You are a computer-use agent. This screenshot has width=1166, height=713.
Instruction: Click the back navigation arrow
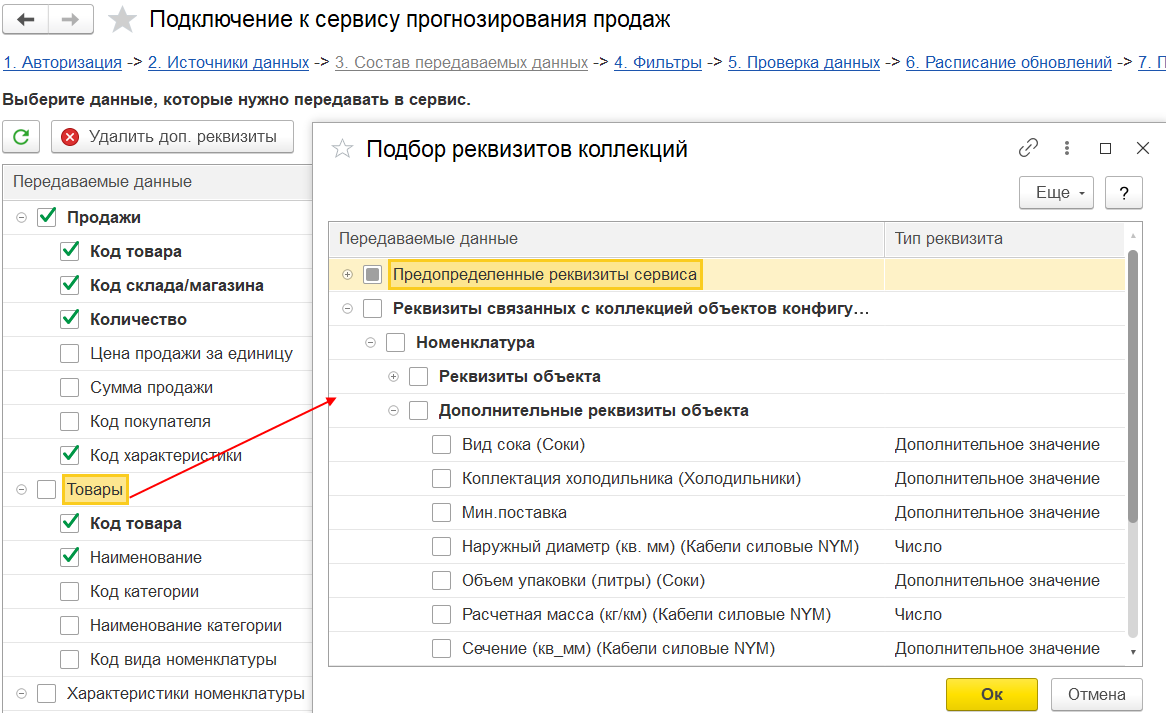(26, 19)
